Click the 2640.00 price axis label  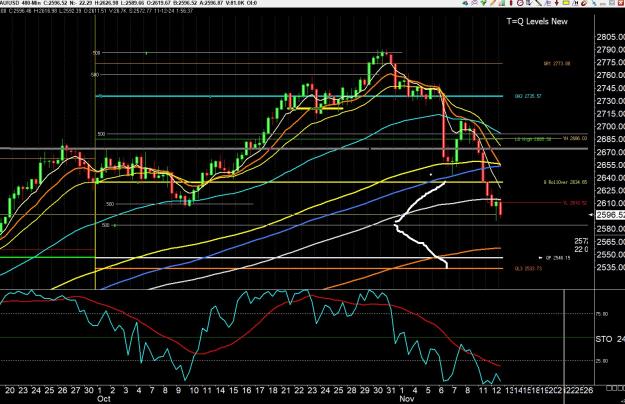tap(611, 178)
